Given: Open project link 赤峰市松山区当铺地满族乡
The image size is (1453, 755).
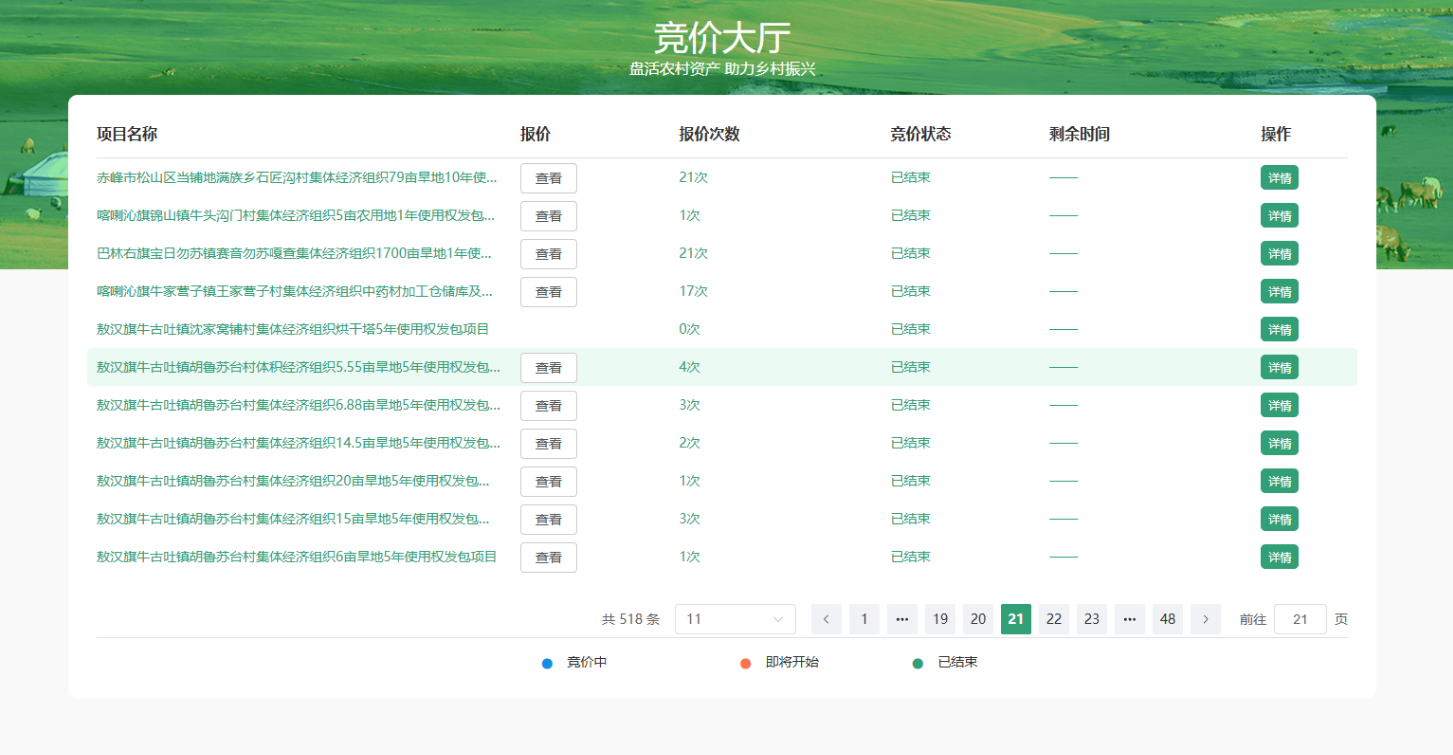Looking at the screenshot, I should (297, 178).
